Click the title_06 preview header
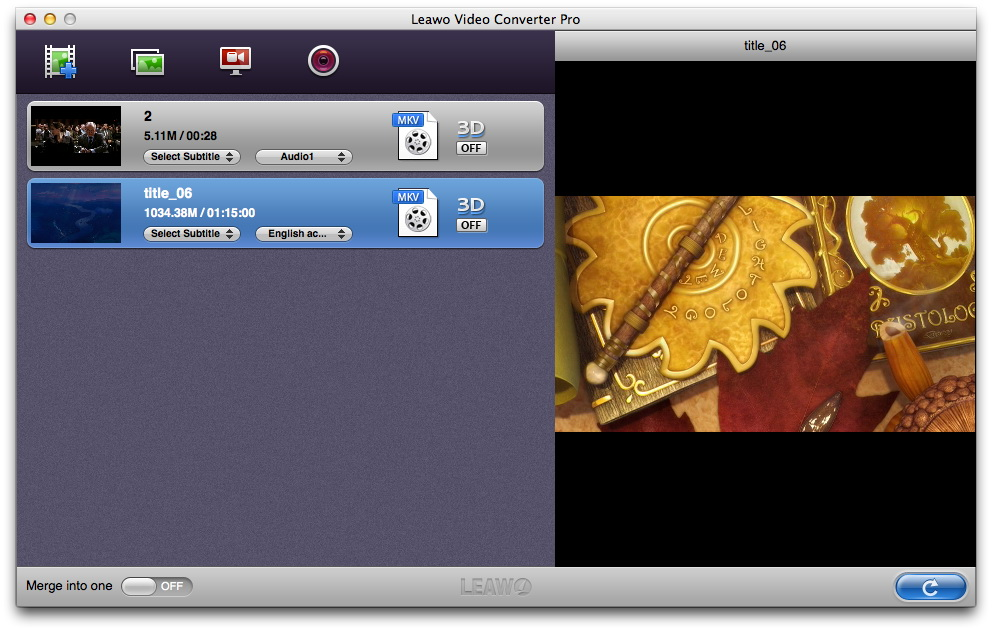The width and height of the screenshot is (992, 631). point(764,45)
